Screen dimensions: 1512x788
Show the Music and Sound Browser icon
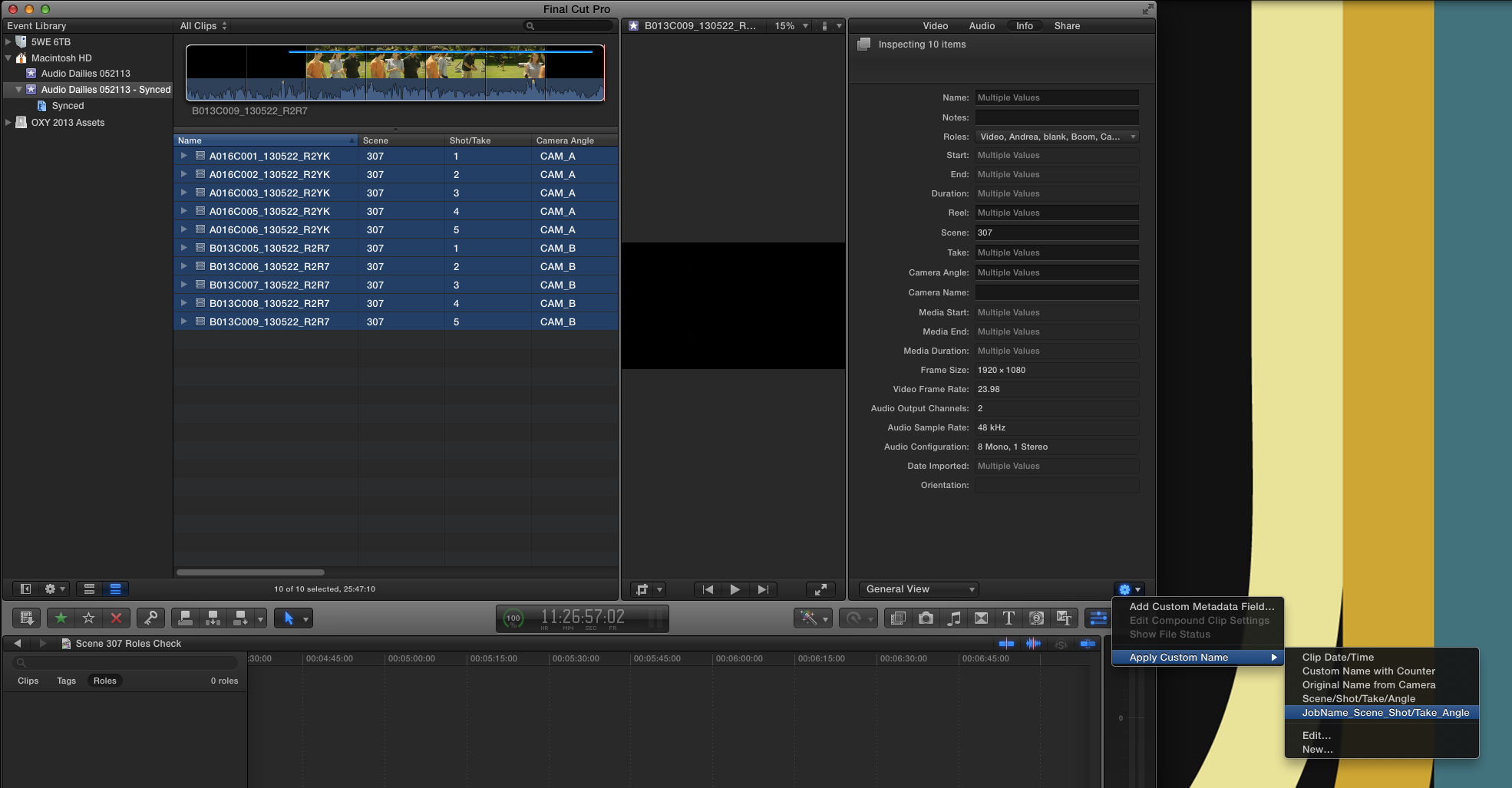pos(953,618)
